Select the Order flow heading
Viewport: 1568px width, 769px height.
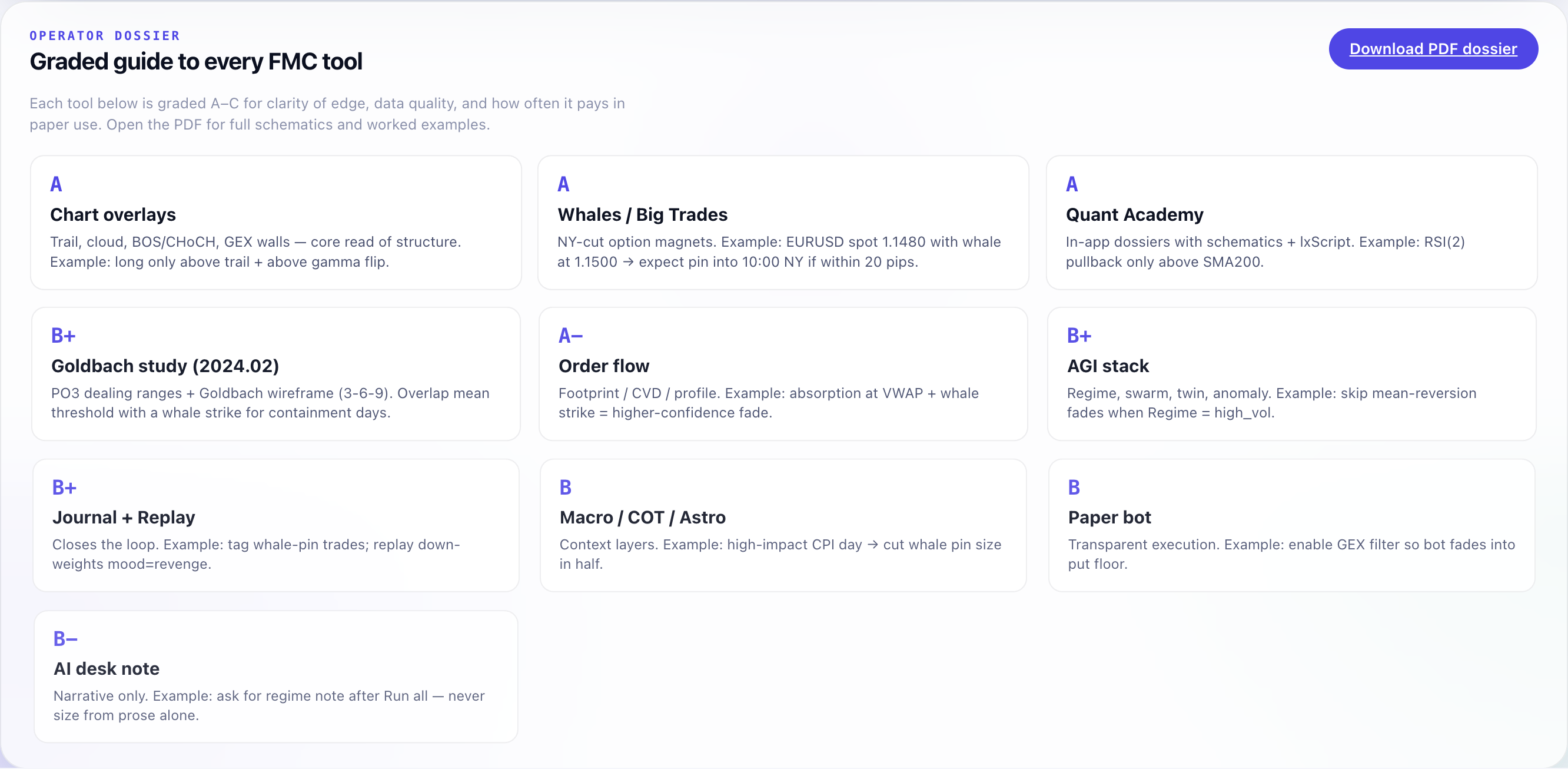(x=604, y=365)
